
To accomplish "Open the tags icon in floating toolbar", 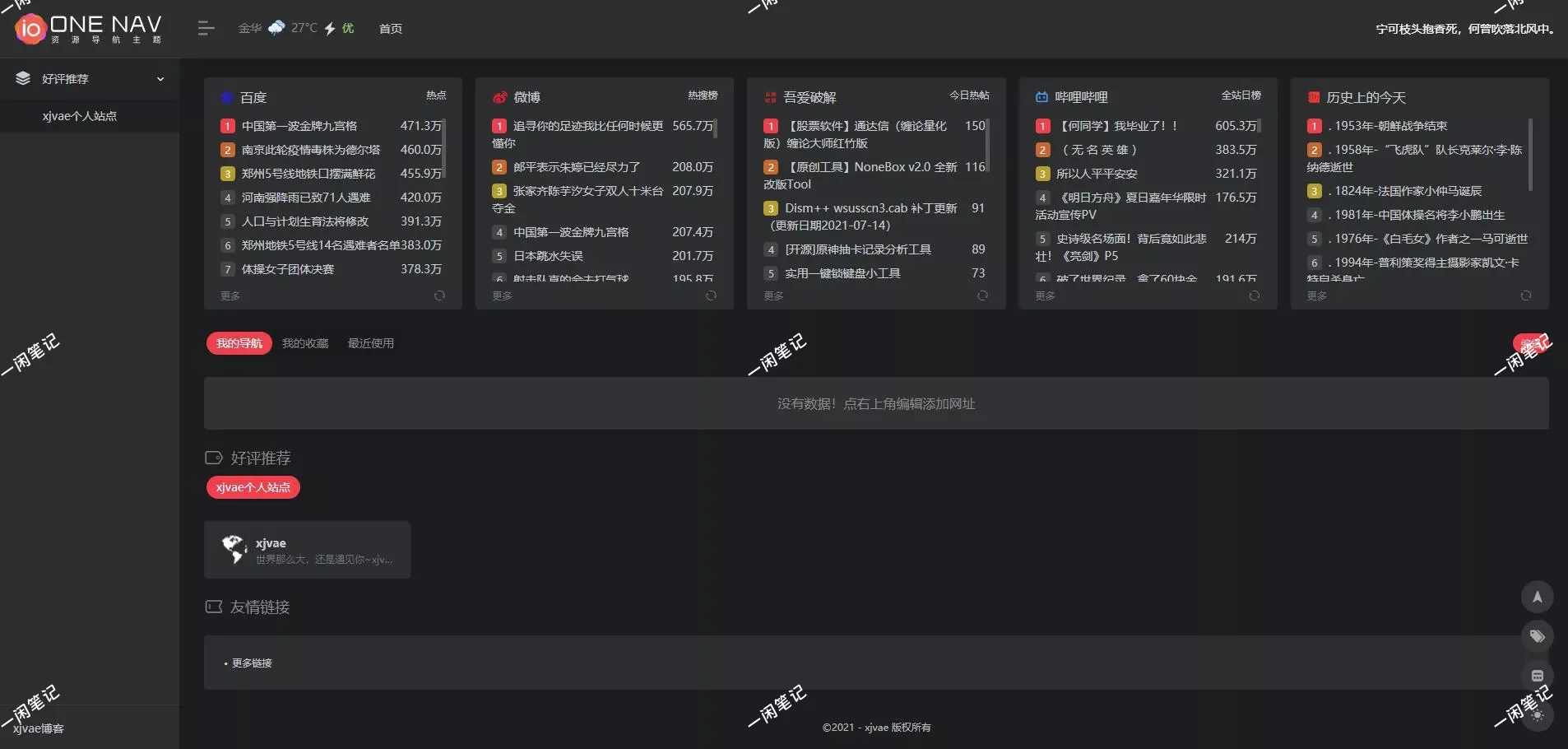I will pyautogui.click(x=1537, y=635).
